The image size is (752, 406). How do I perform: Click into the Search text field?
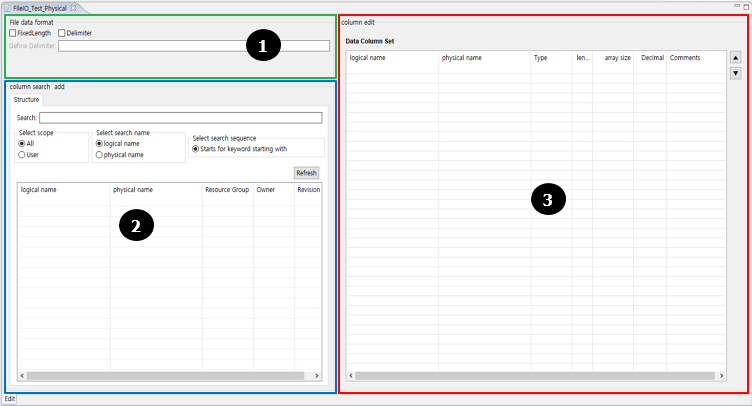180,118
